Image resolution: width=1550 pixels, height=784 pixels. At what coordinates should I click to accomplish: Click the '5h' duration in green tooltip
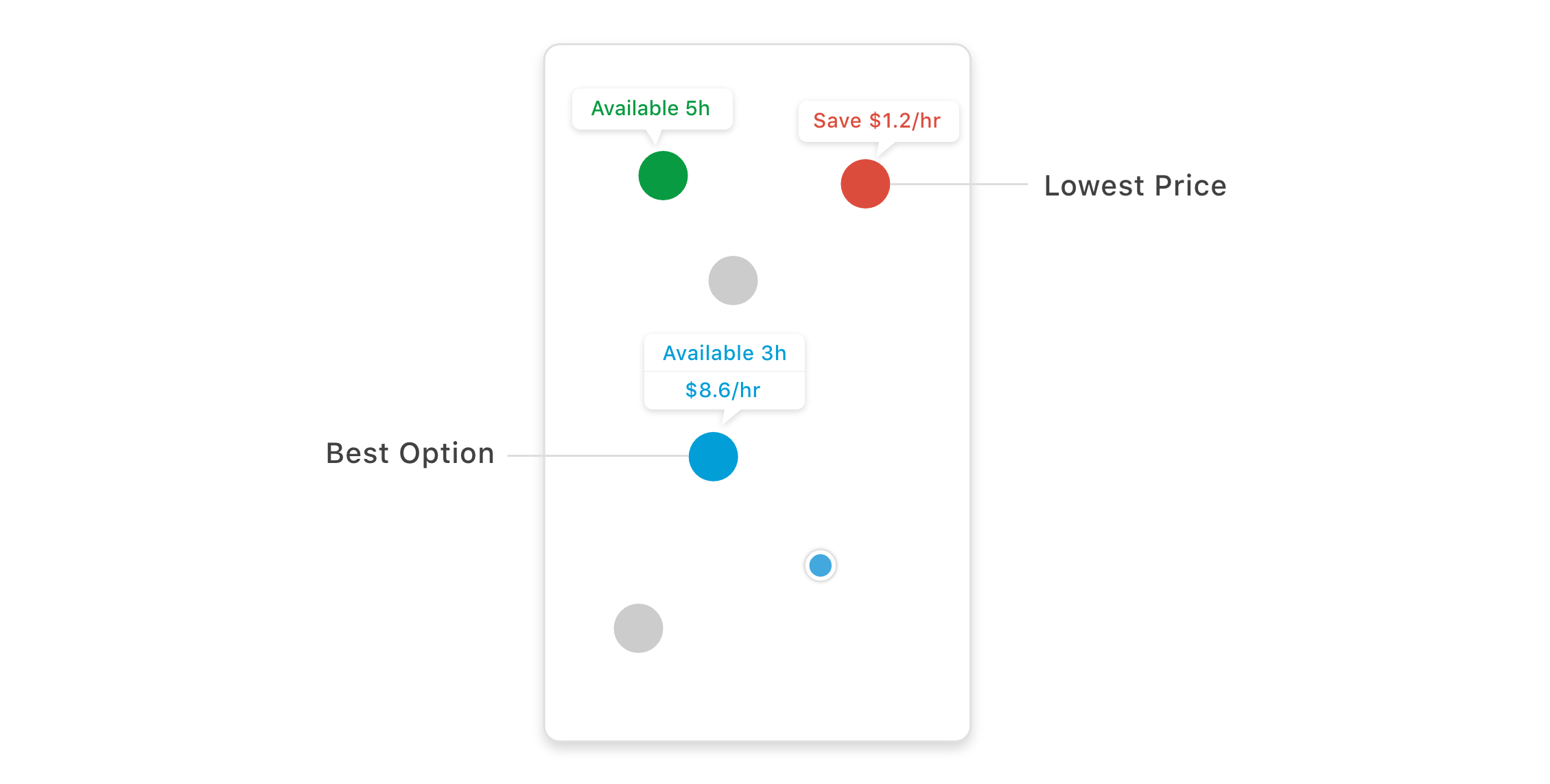click(x=698, y=108)
